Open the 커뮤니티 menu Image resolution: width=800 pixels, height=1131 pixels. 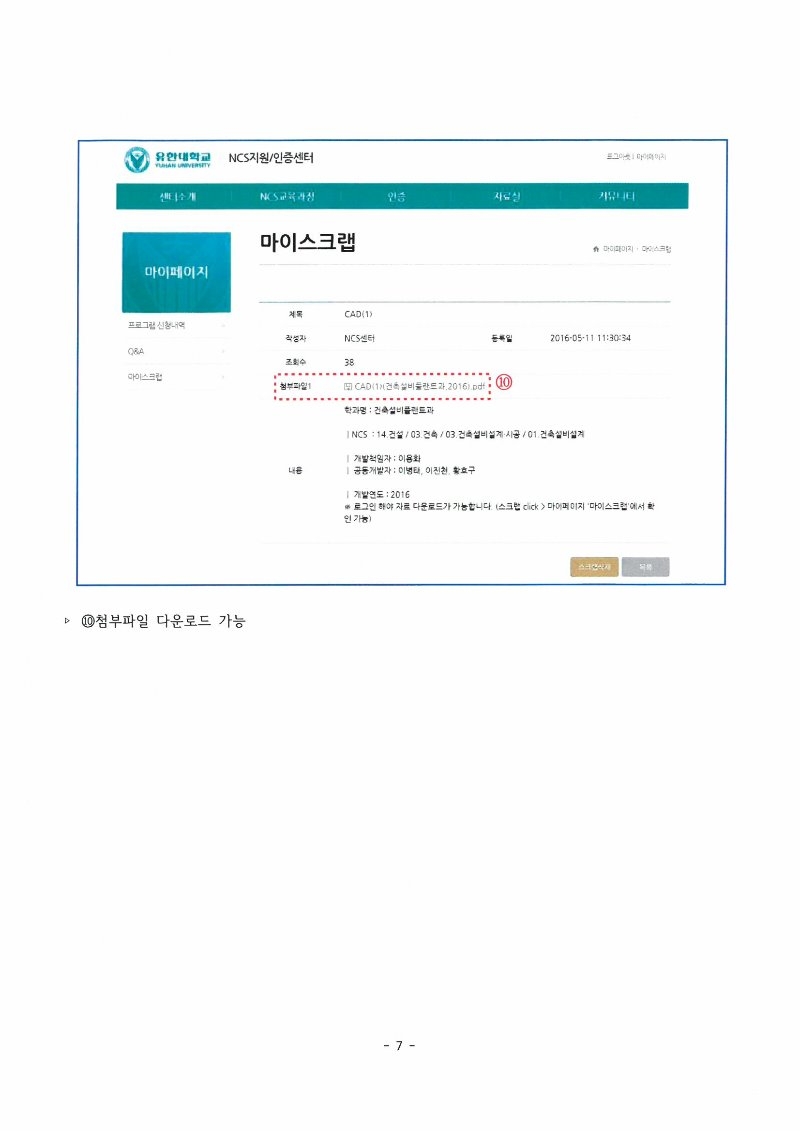(617, 196)
